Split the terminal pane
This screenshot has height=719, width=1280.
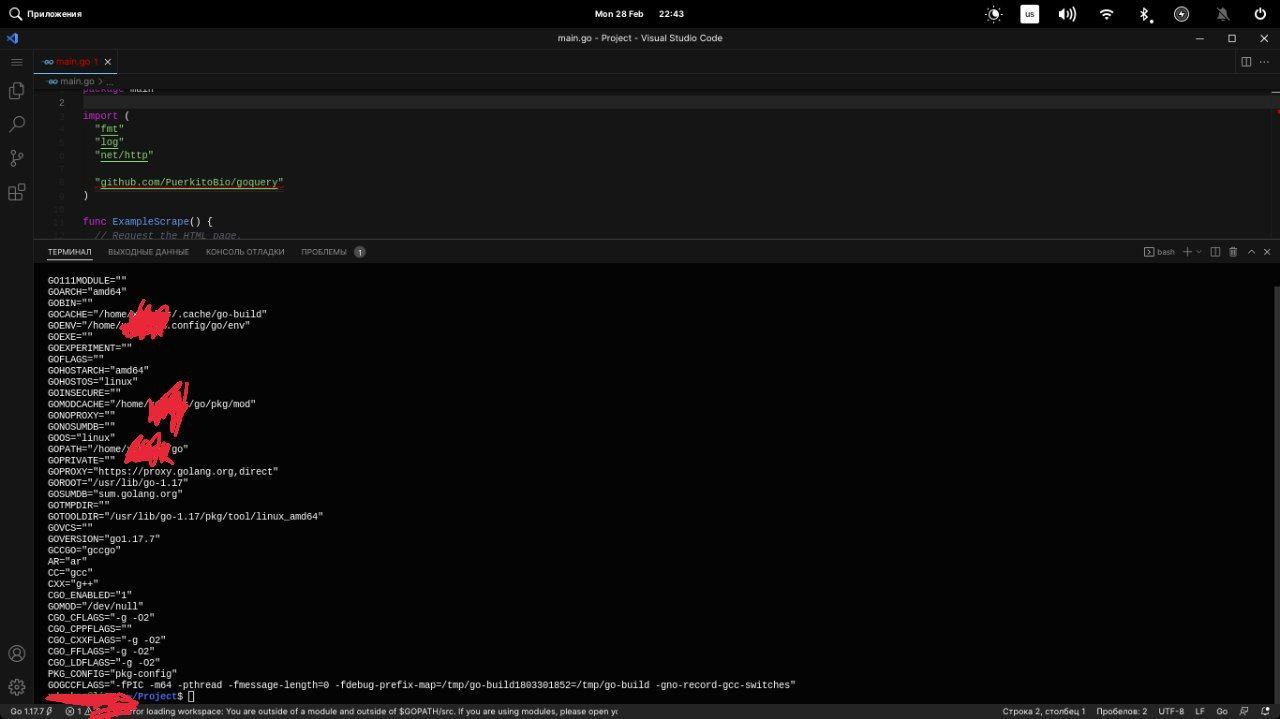click(1215, 252)
